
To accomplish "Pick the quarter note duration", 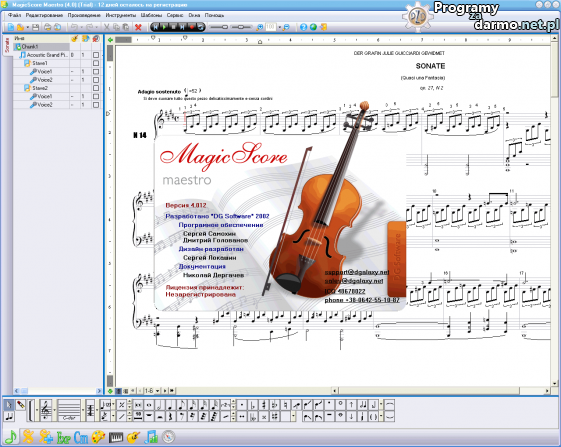I will point(171,405).
